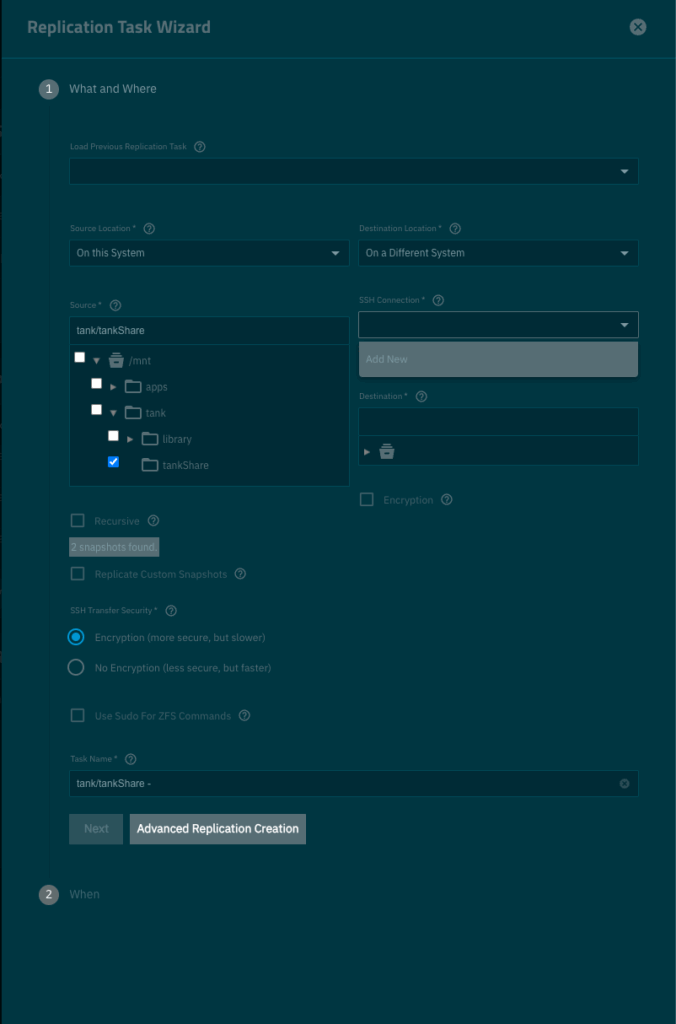Click the Next button

click(x=96, y=829)
